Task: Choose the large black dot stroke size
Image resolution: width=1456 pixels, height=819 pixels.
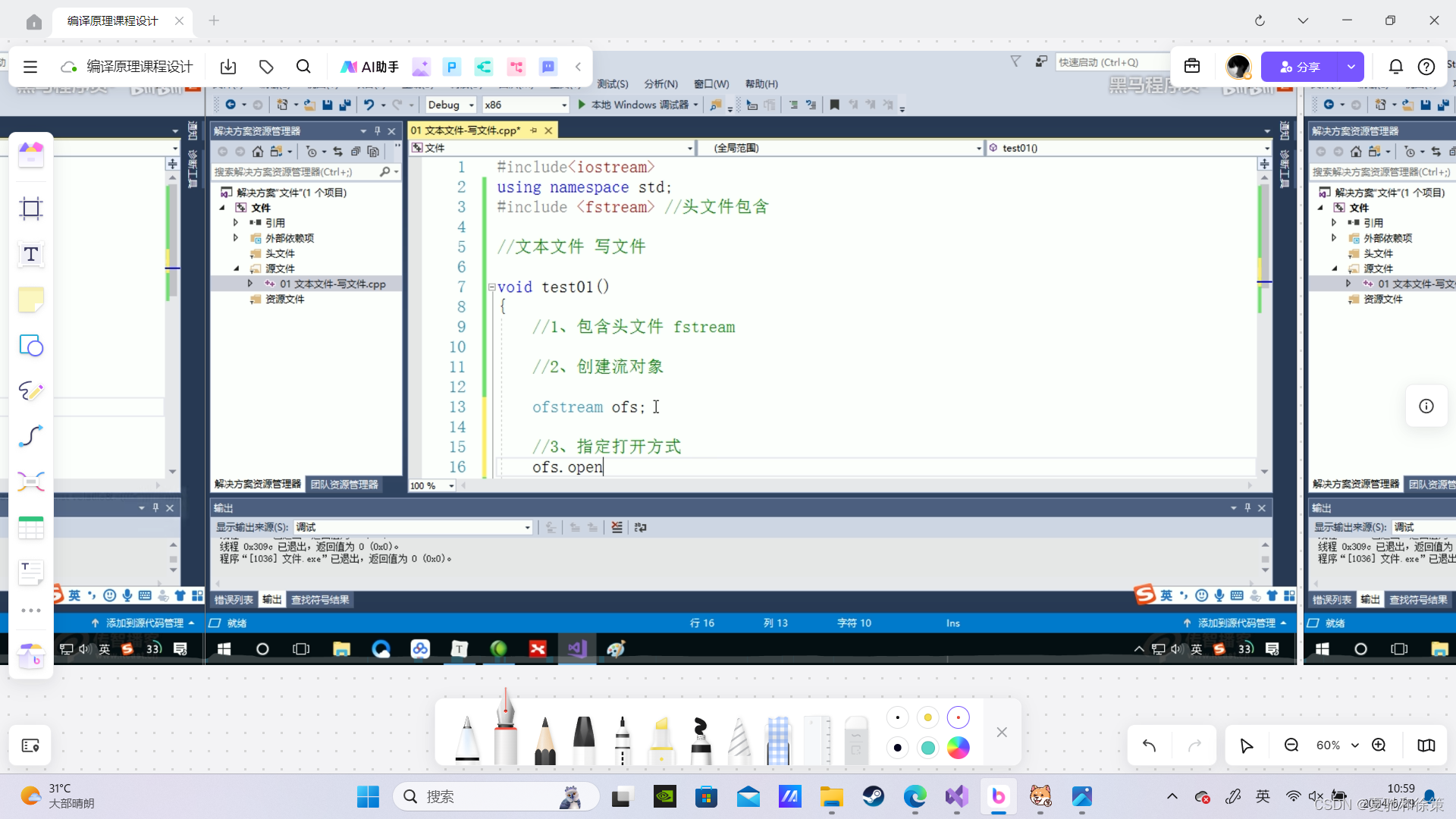Action: pos(898,748)
